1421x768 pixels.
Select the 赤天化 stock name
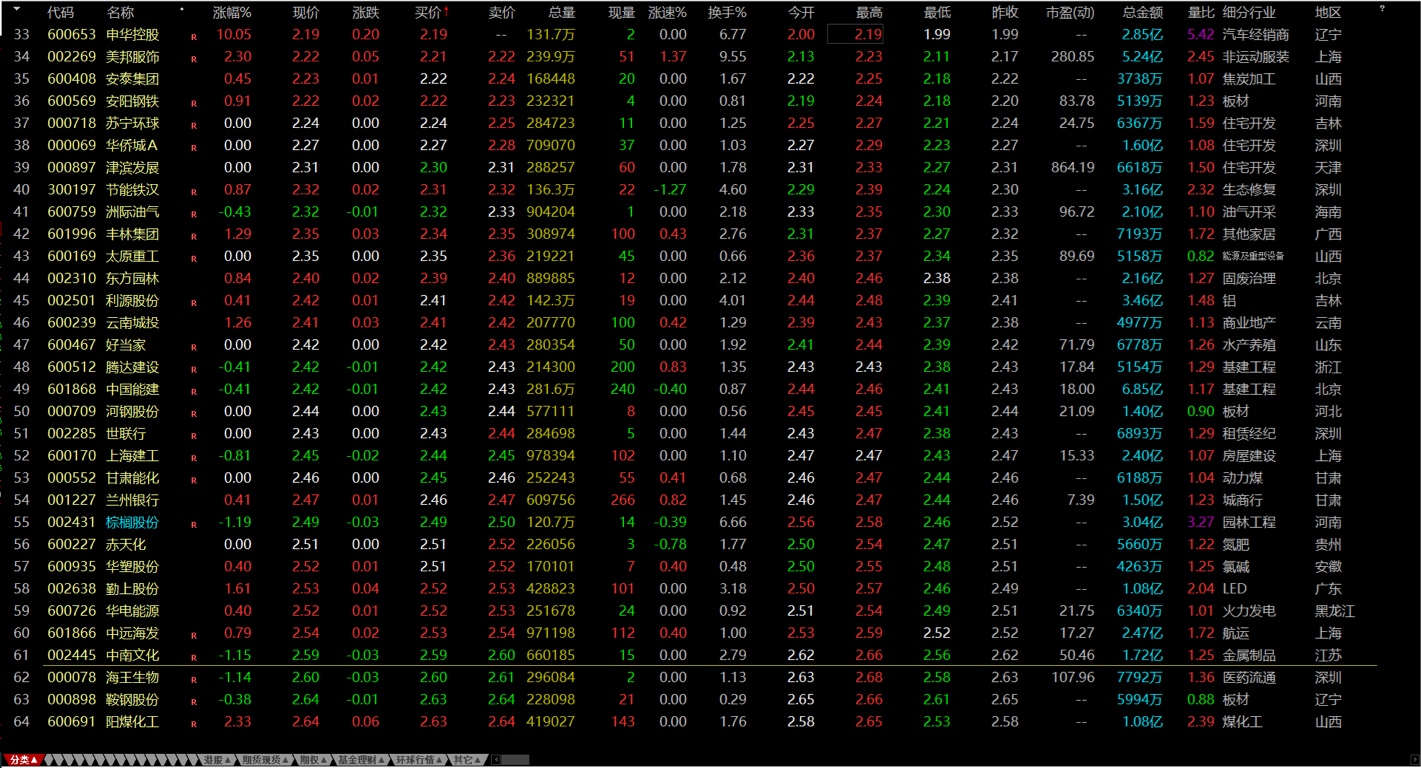(126, 545)
